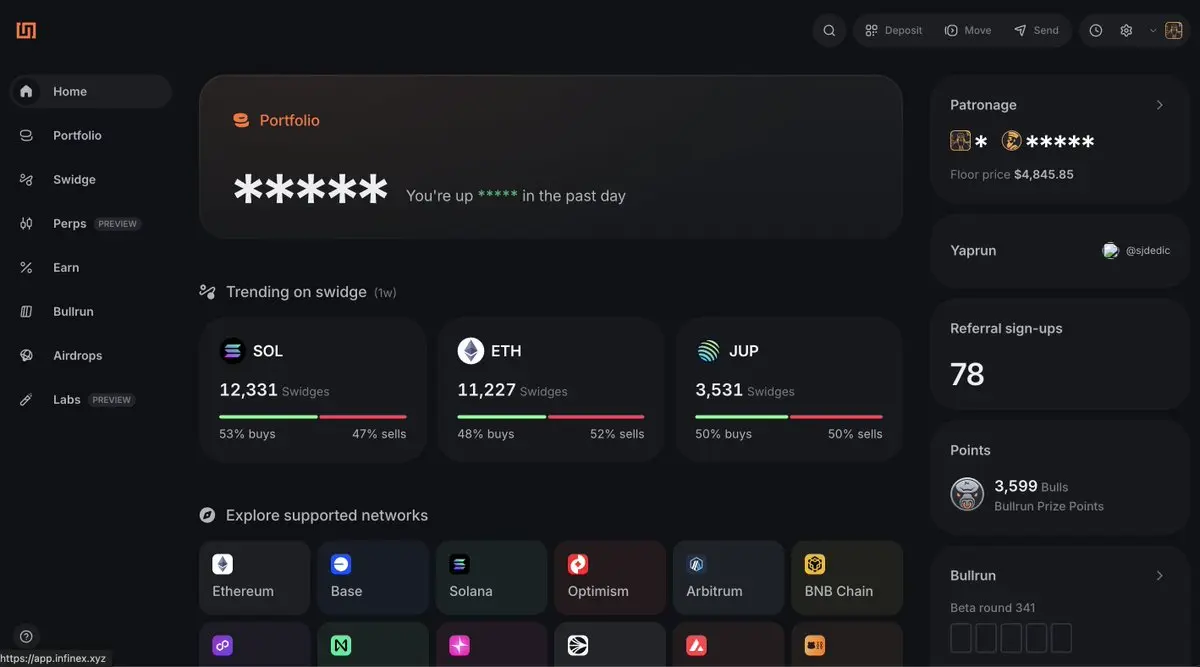Click the Referral sign-ups count 78
1200x667 pixels.
(967, 374)
